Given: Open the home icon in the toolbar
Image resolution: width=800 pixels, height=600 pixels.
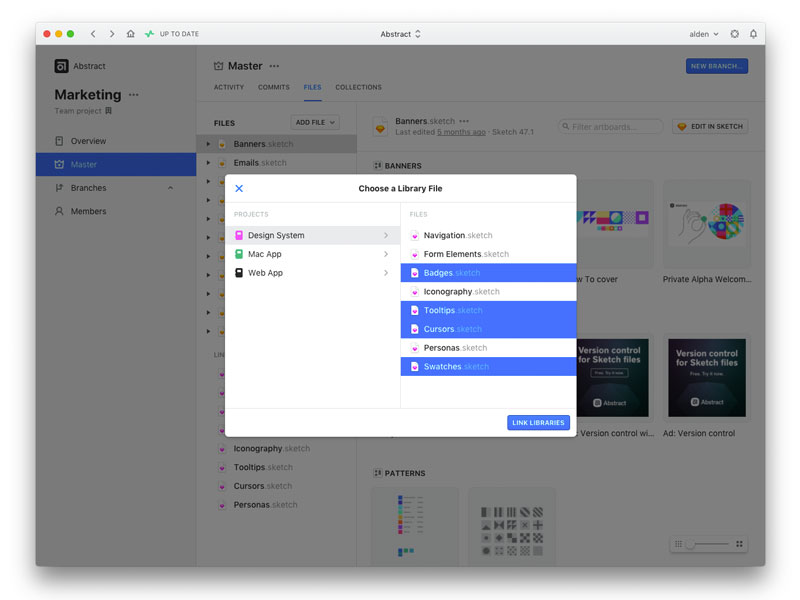Looking at the screenshot, I should pyautogui.click(x=131, y=34).
